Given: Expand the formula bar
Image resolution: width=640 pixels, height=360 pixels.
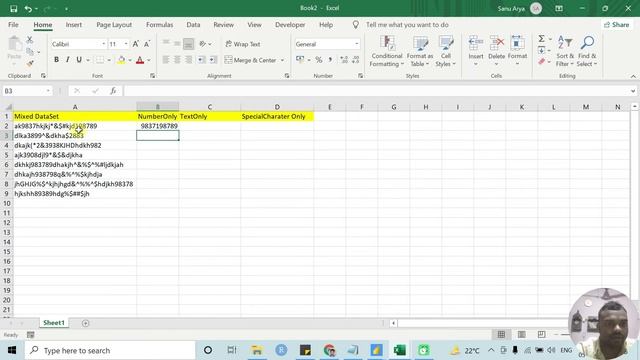Looking at the screenshot, I should 633,91.
